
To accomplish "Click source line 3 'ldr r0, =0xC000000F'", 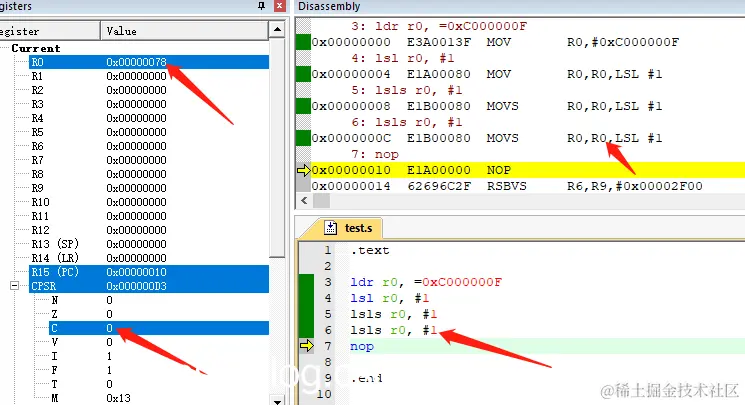I will point(426,282).
